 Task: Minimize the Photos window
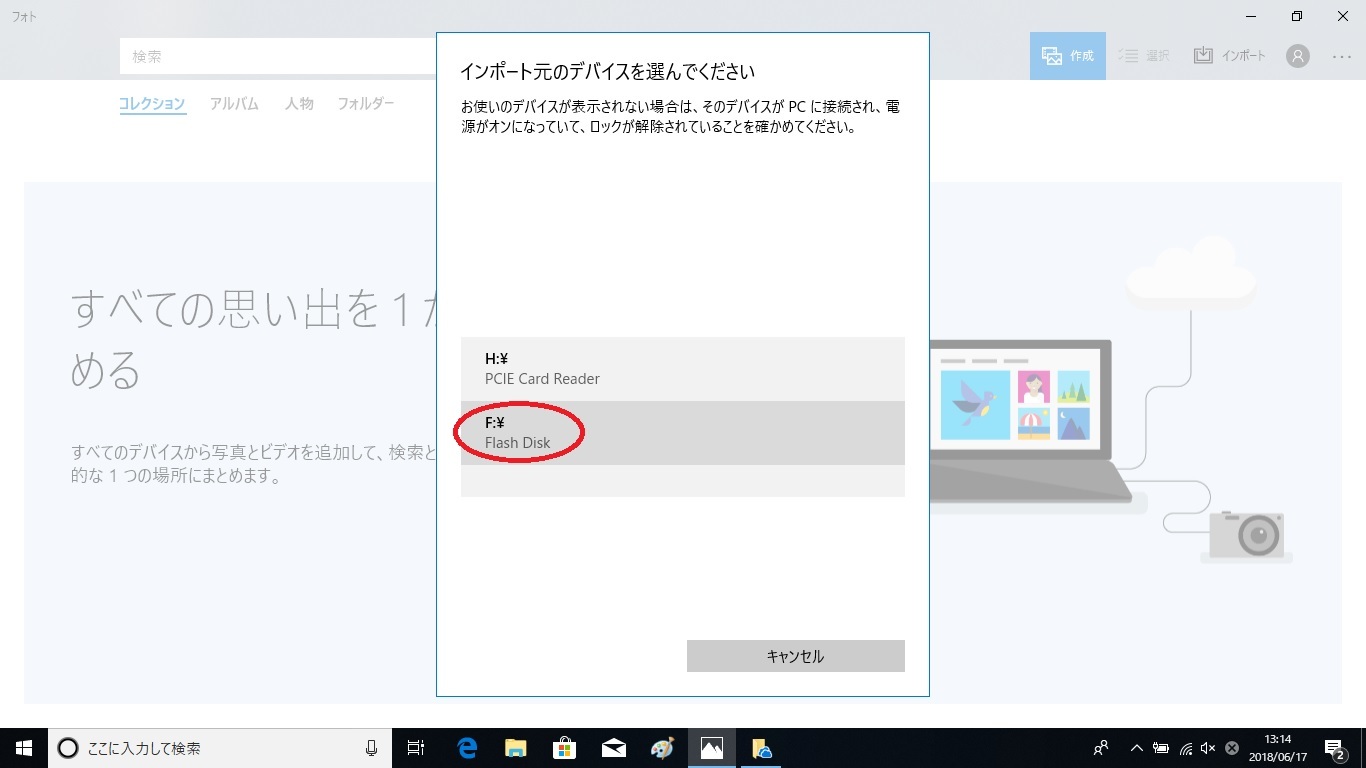[1251, 16]
